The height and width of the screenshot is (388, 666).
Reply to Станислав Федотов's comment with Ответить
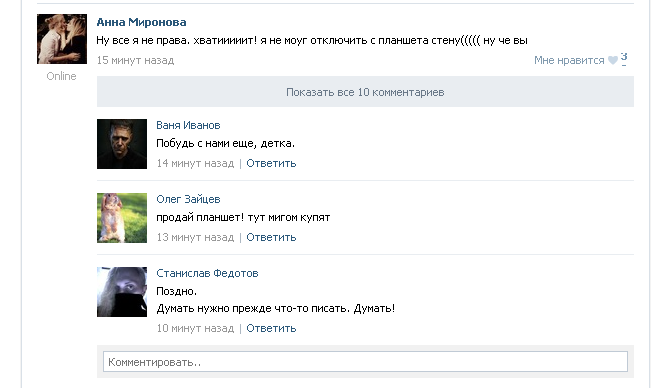[x=271, y=328]
